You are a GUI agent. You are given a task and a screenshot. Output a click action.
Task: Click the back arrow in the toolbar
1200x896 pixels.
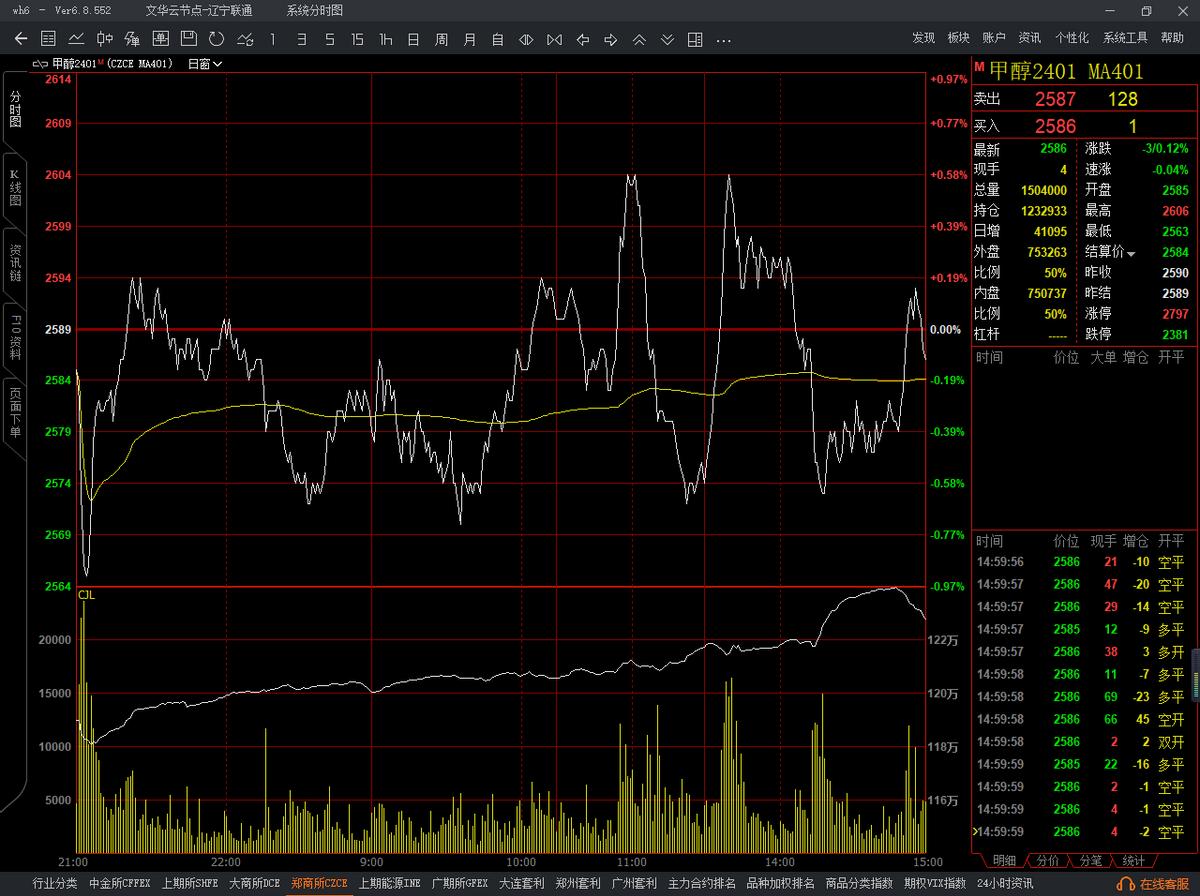coord(21,39)
